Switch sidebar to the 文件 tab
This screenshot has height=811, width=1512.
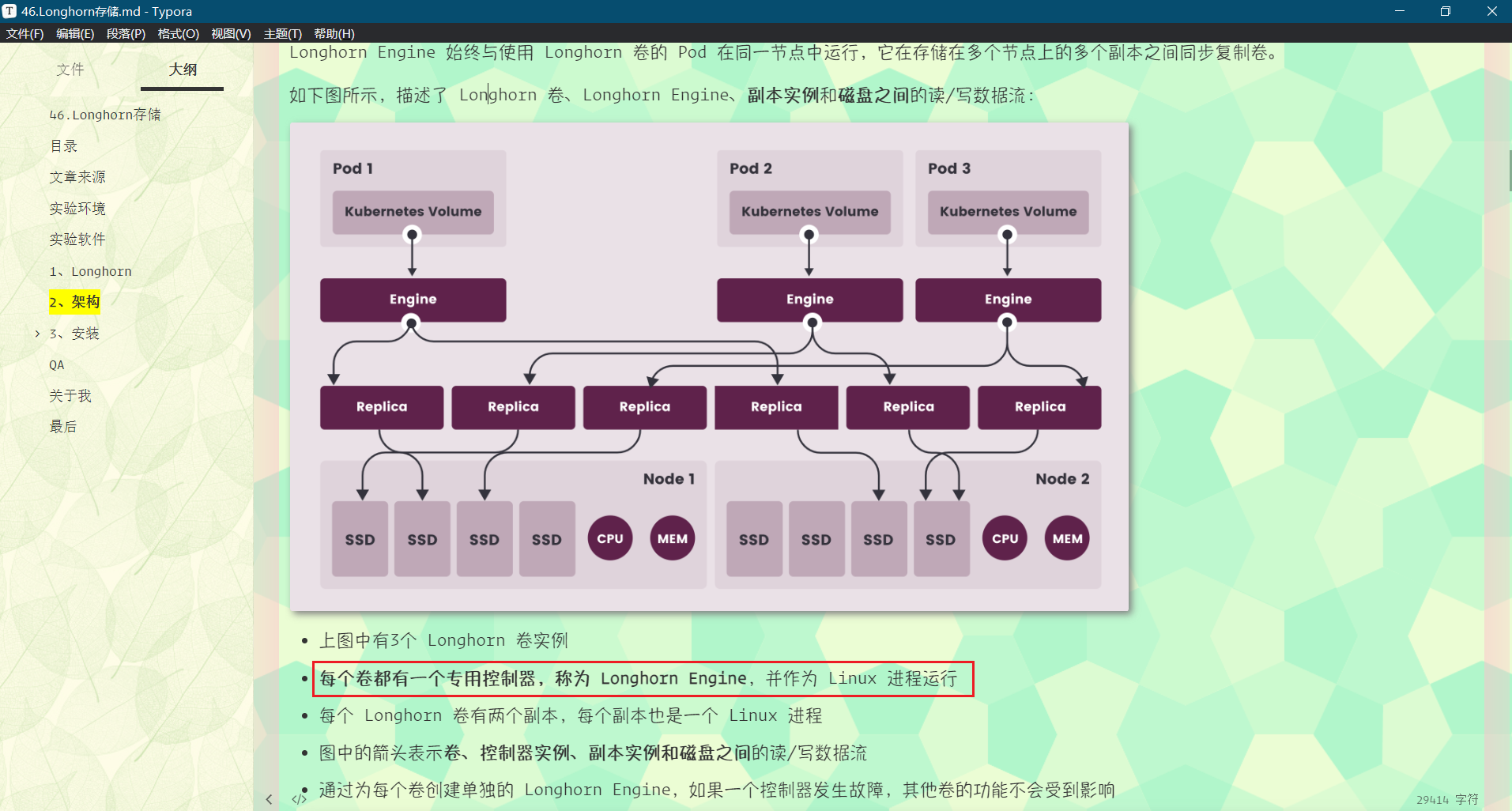pyautogui.click(x=70, y=70)
